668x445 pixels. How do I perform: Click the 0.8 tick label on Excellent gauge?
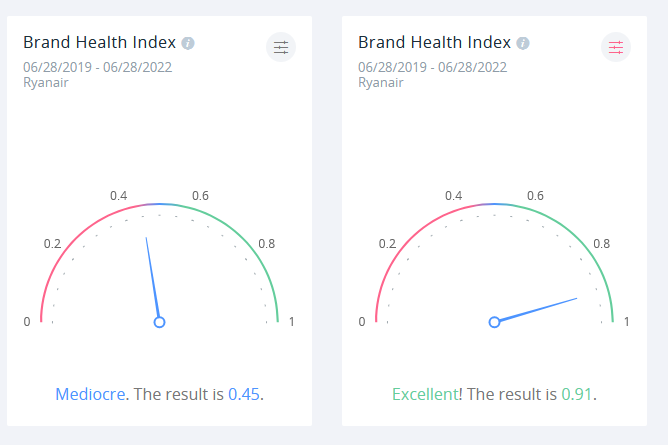(x=602, y=244)
